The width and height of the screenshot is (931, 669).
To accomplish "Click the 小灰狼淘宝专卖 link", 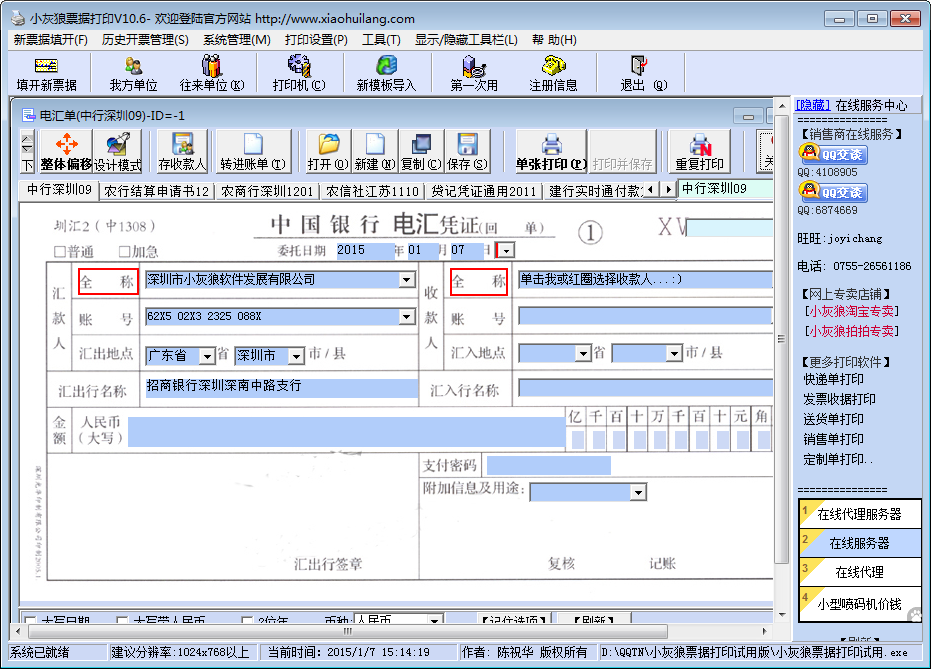I will pyautogui.click(x=851, y=311).
